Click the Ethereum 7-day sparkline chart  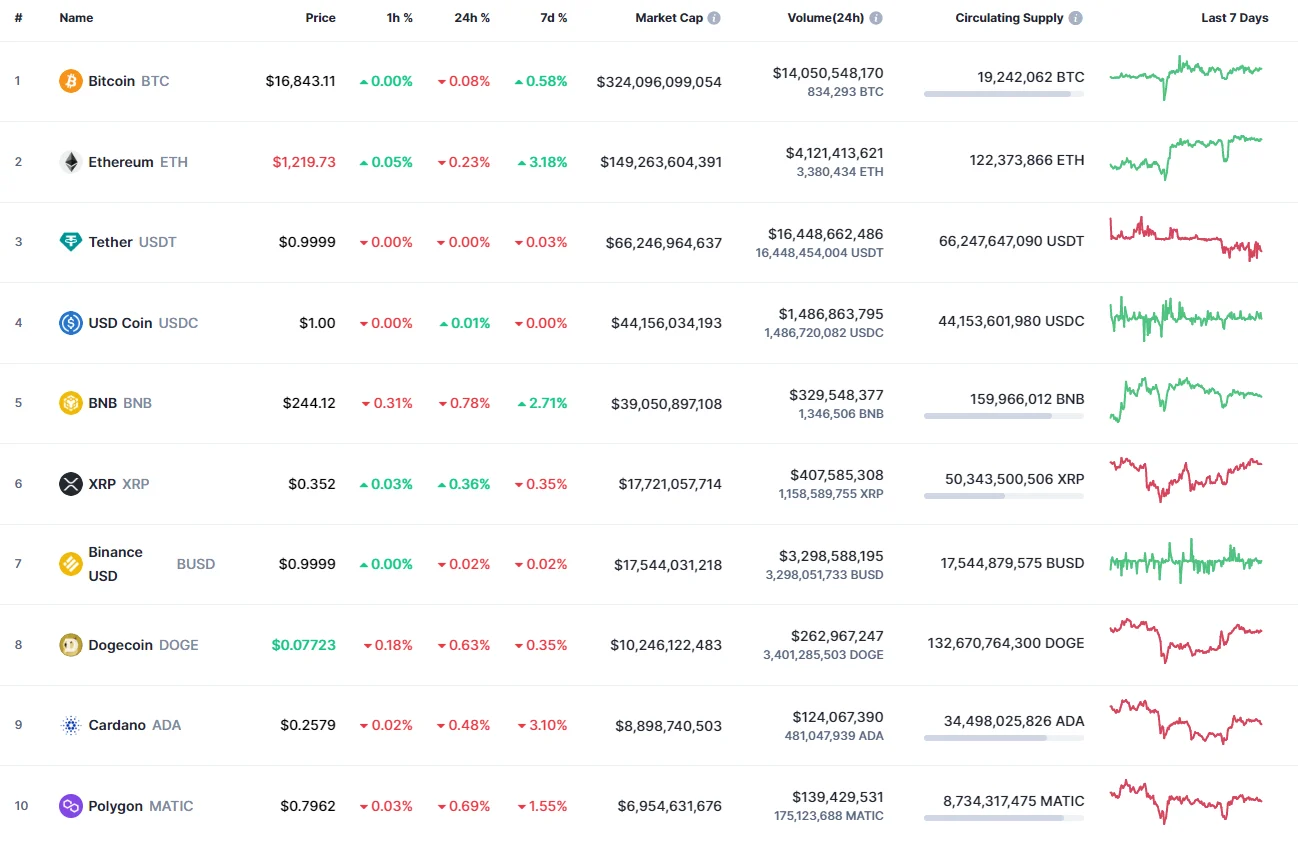tap(1185, 161)
